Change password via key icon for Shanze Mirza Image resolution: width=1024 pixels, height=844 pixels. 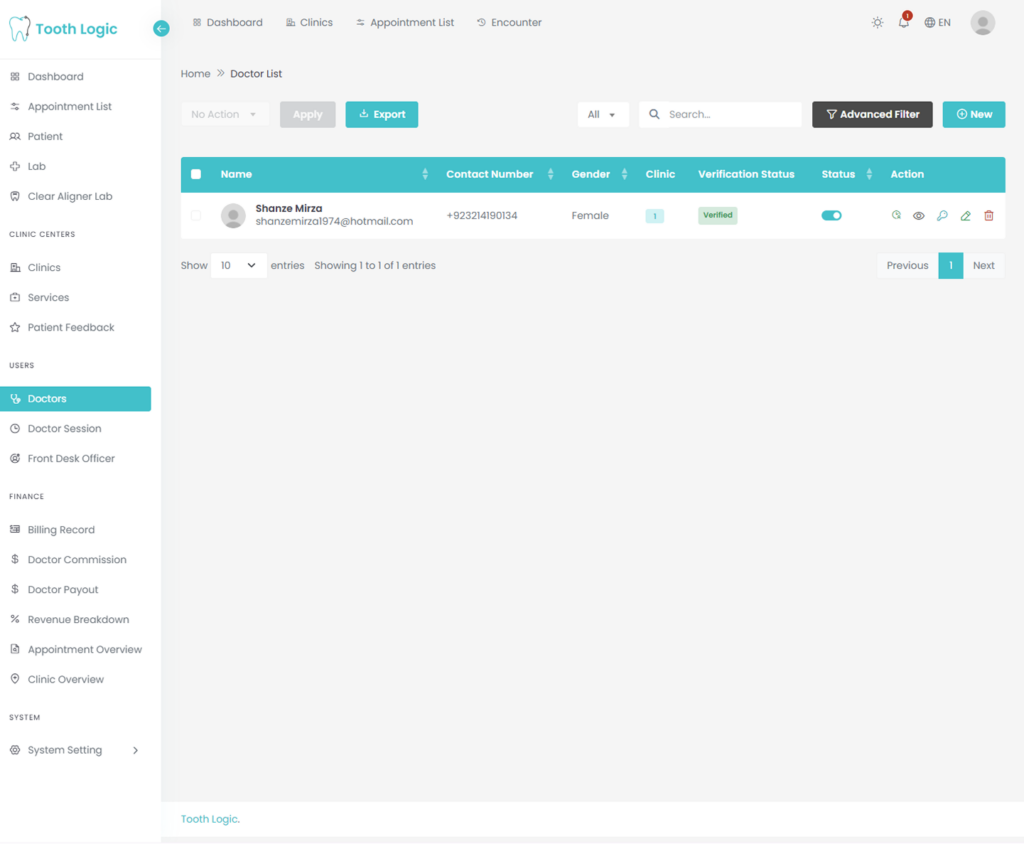942,216
